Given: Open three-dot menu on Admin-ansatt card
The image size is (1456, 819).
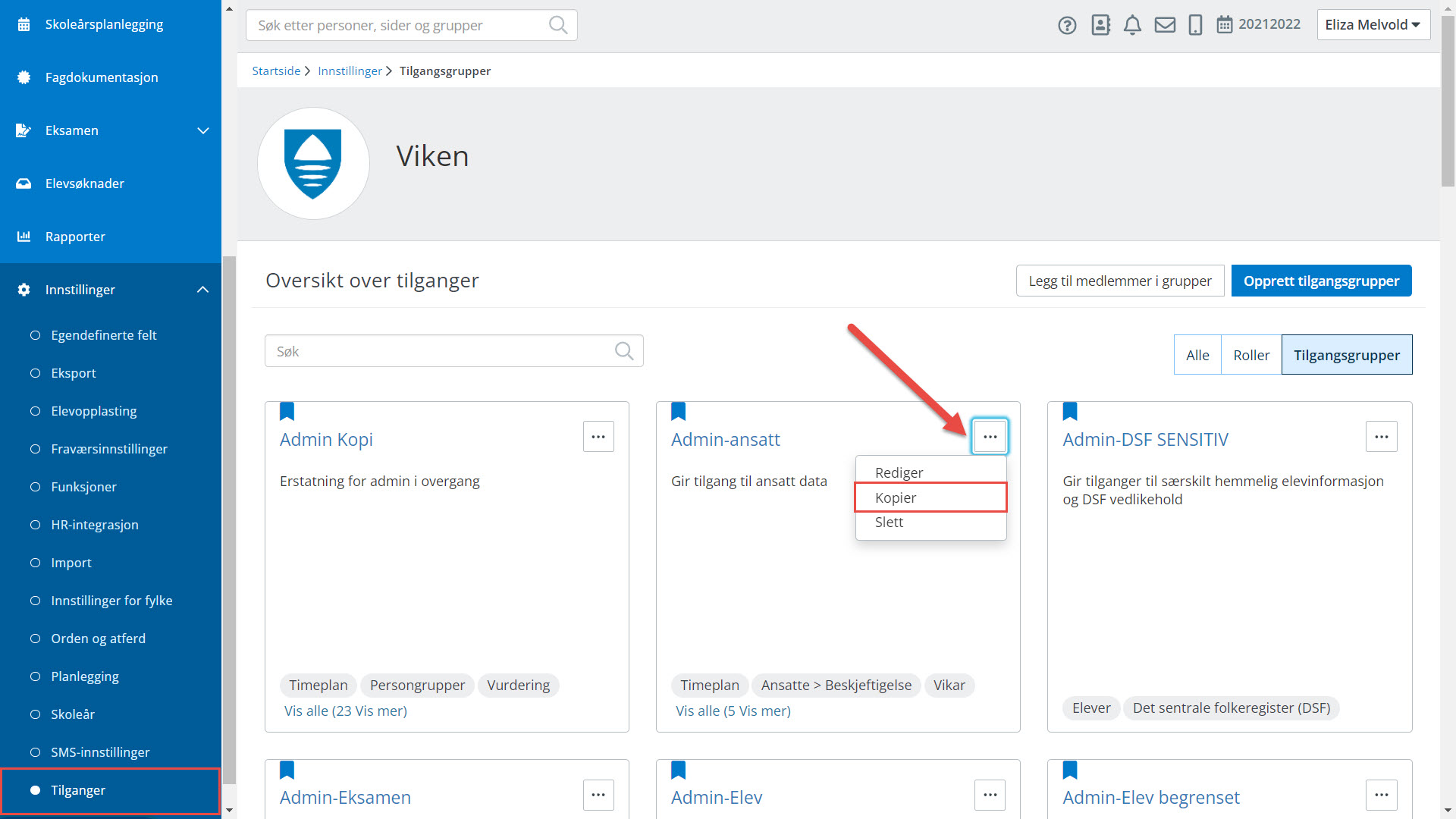Looking at the screenshot, I should [x=990, y=437].
